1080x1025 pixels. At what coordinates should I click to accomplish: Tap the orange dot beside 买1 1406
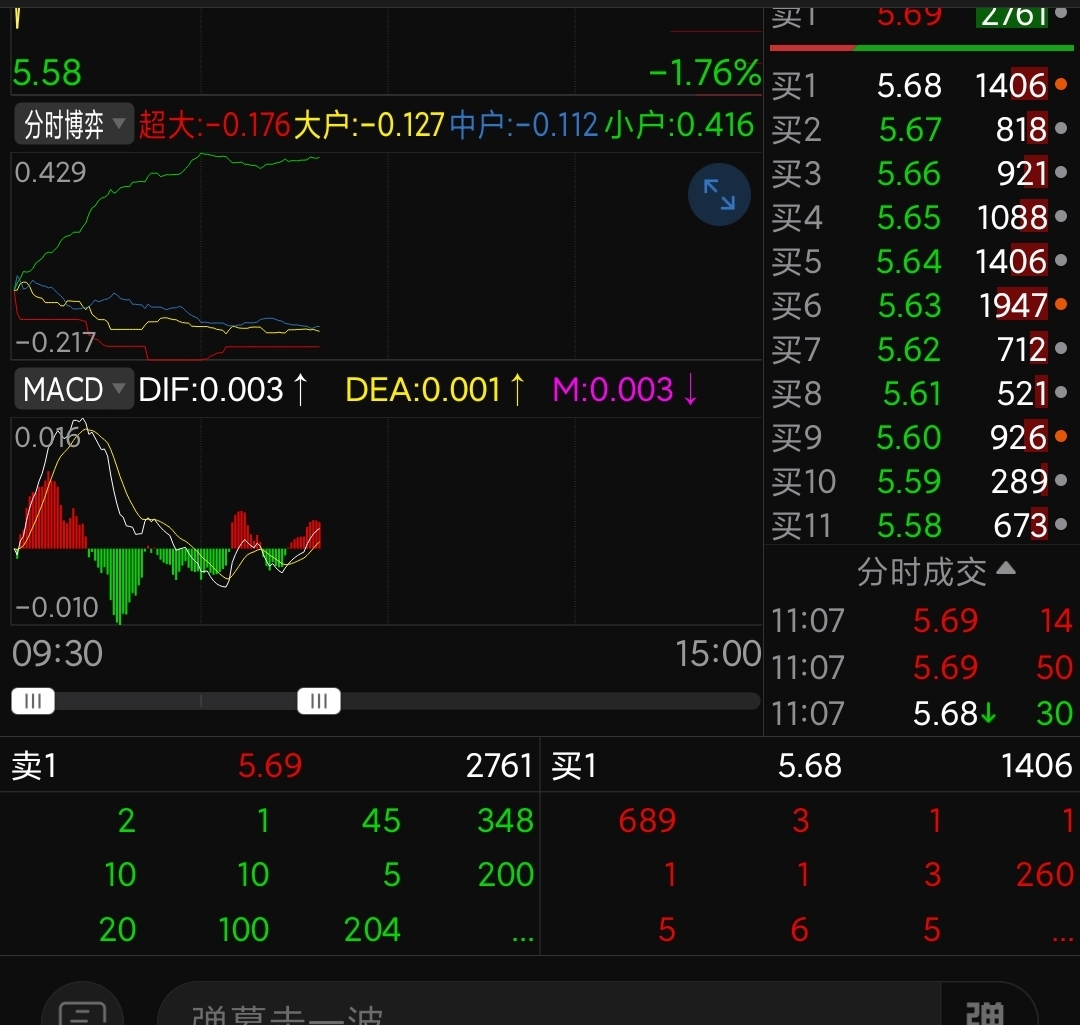[1061, 85]
